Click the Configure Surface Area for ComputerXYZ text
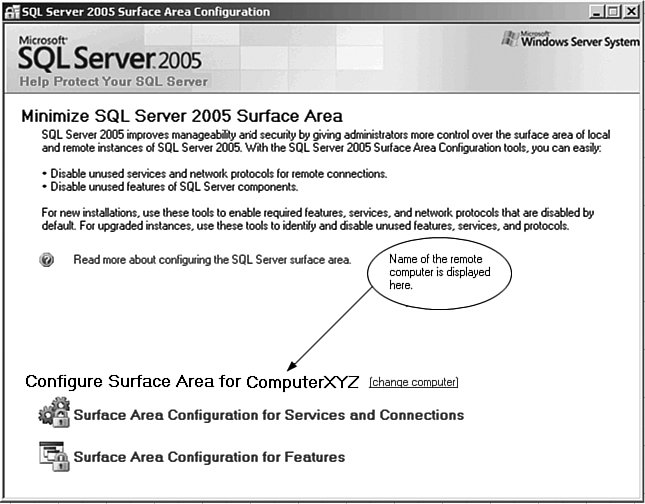 point(192,381)
